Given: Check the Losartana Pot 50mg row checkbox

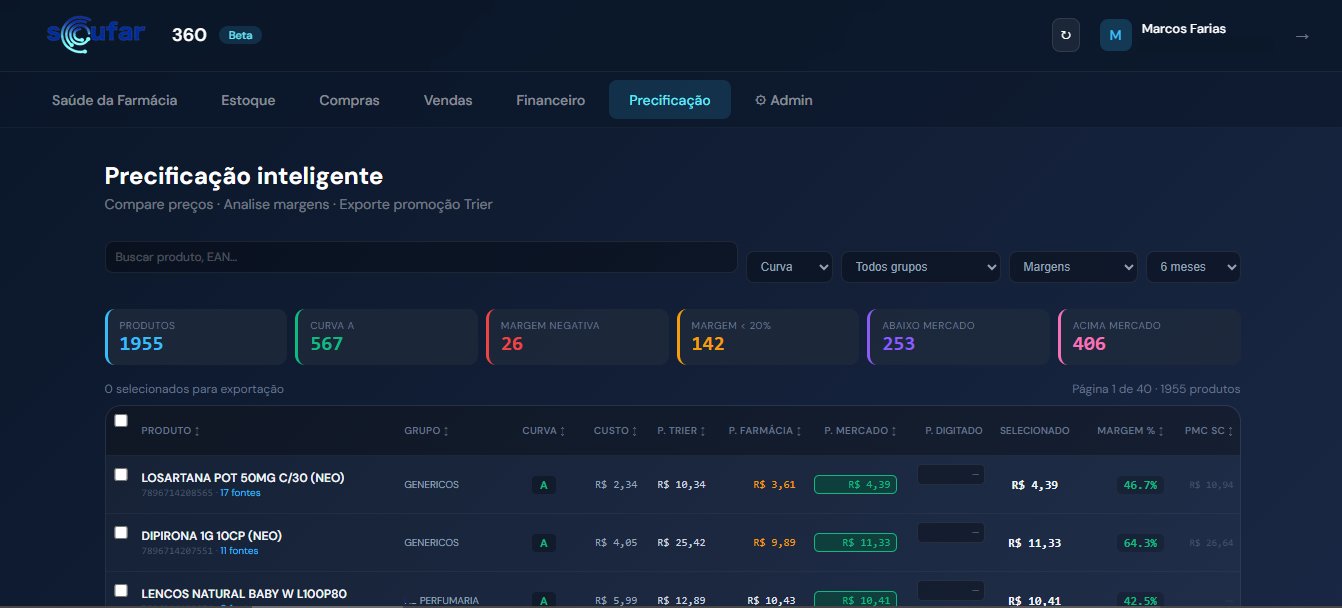Looking at the screenshot, I should coord(121,474).
